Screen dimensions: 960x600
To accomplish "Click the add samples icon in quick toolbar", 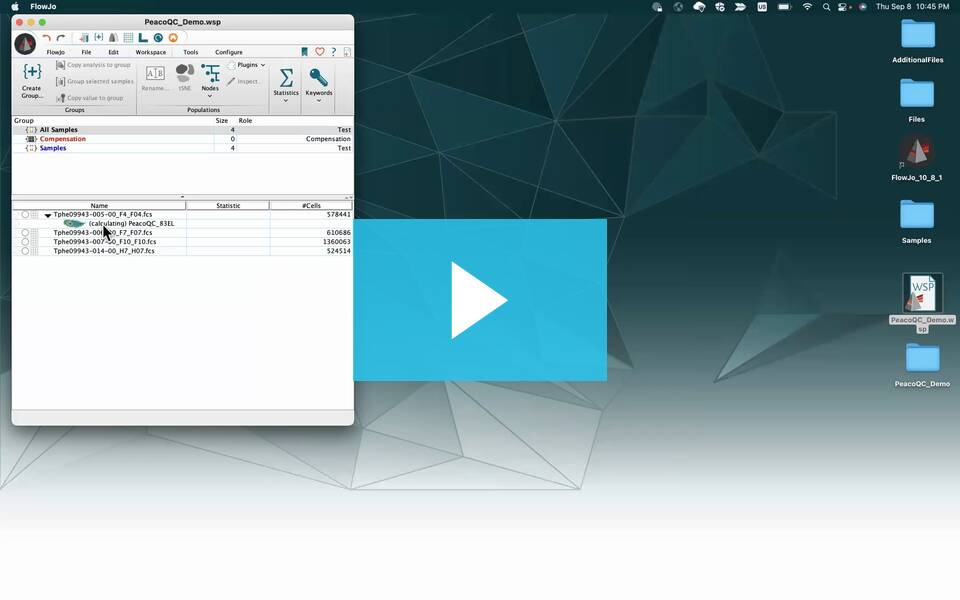I will click(84, 38).
